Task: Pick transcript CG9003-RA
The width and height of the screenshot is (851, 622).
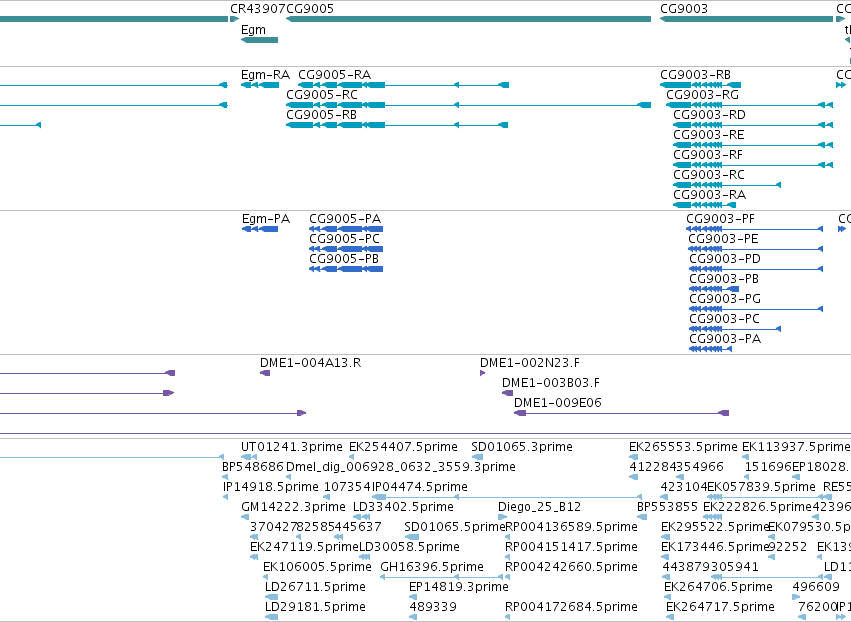Action: point(709,195)
